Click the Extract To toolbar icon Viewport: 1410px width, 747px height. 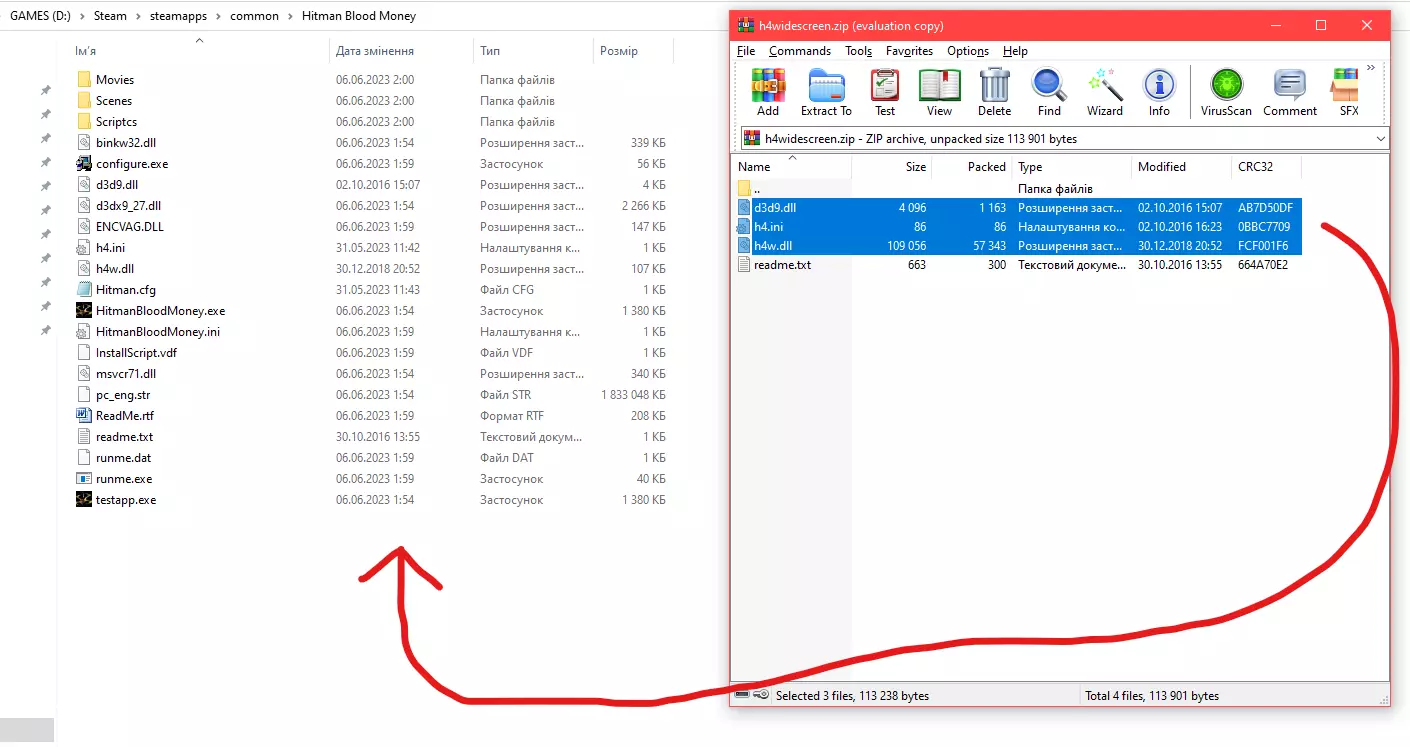[826, 93]
